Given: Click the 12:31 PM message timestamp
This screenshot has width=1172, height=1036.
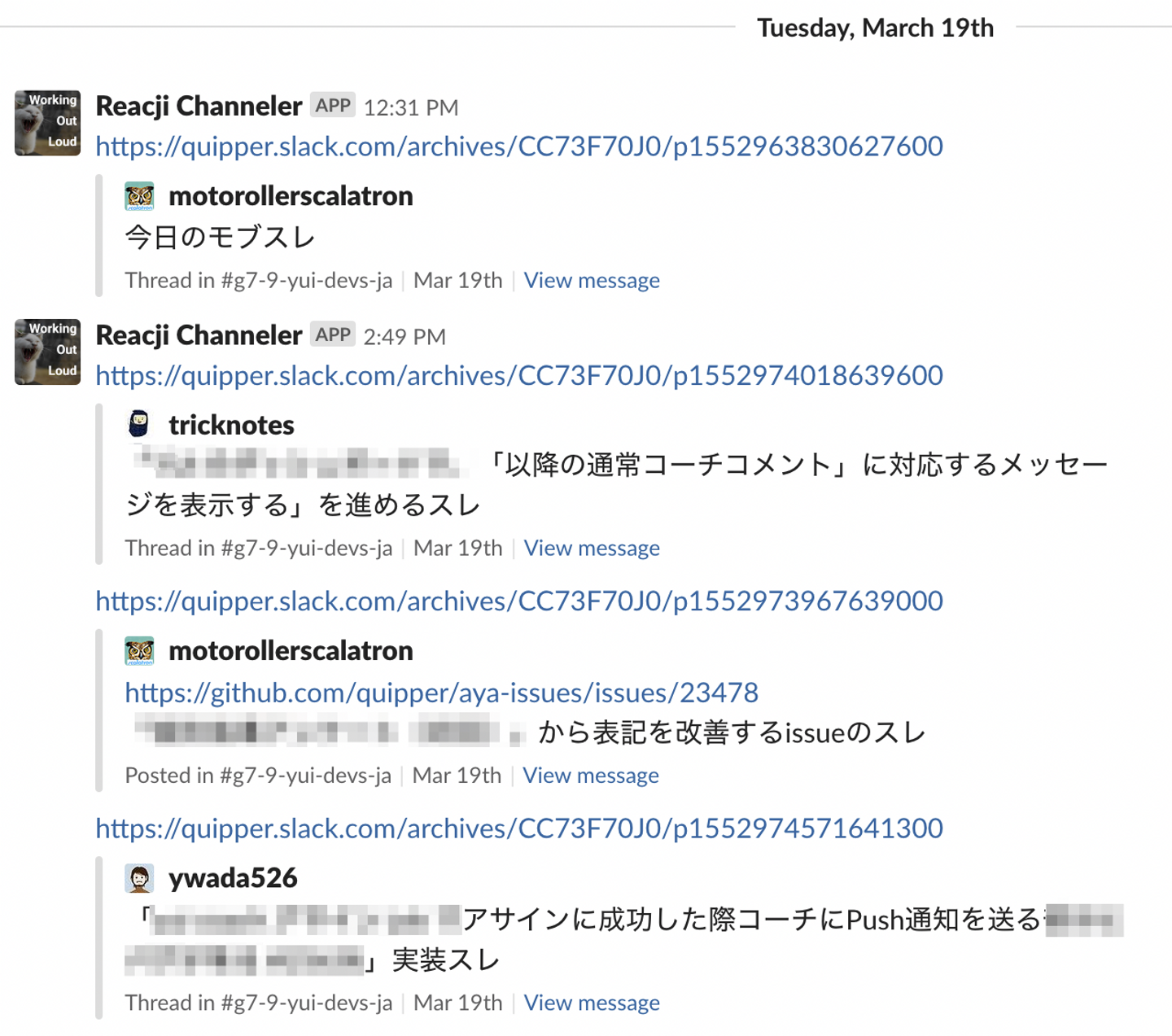Looking at the screenshot, I should tap(411, 107).
